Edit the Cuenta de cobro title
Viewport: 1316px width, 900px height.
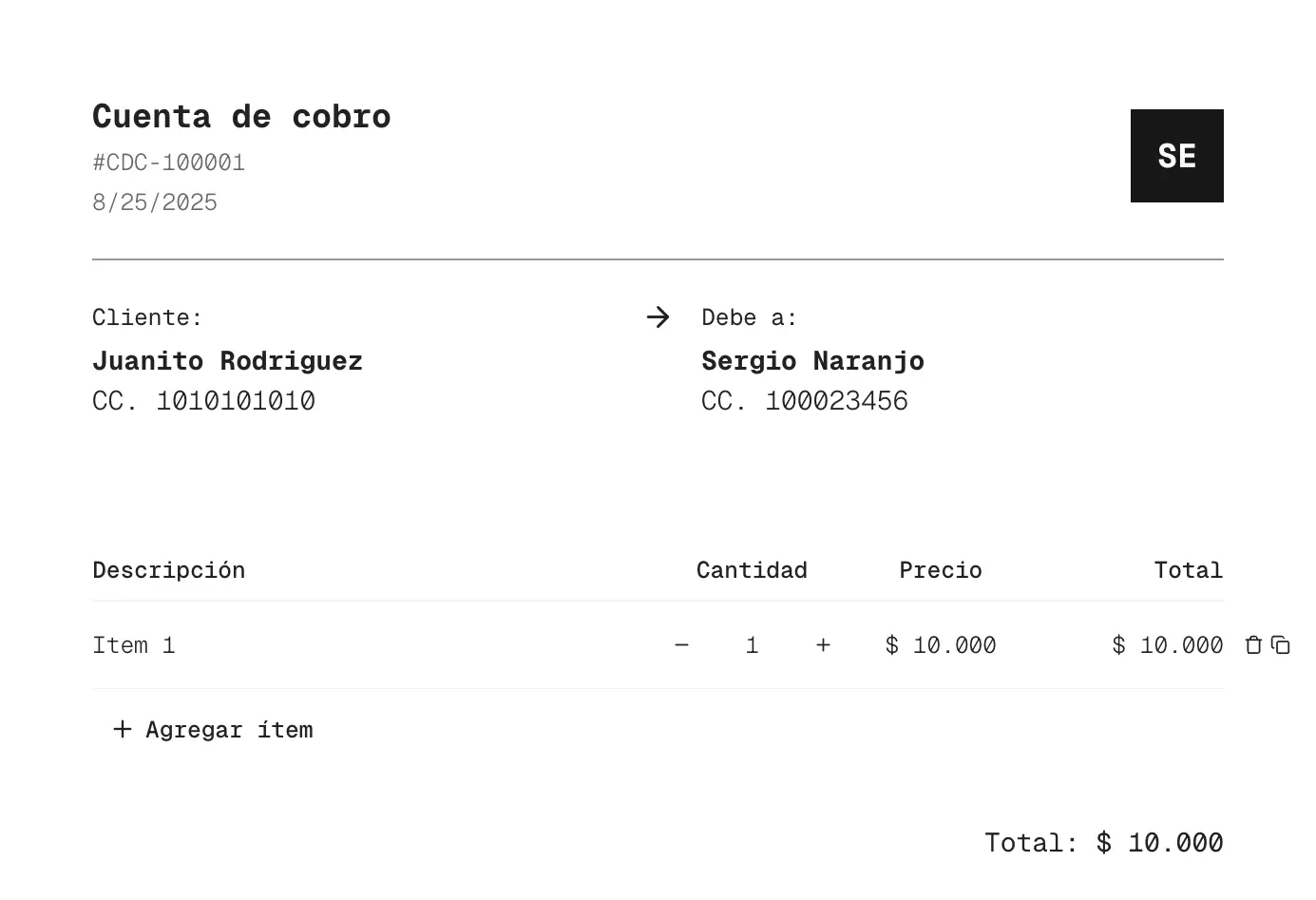pyautogui.click(x=241, y=117)
